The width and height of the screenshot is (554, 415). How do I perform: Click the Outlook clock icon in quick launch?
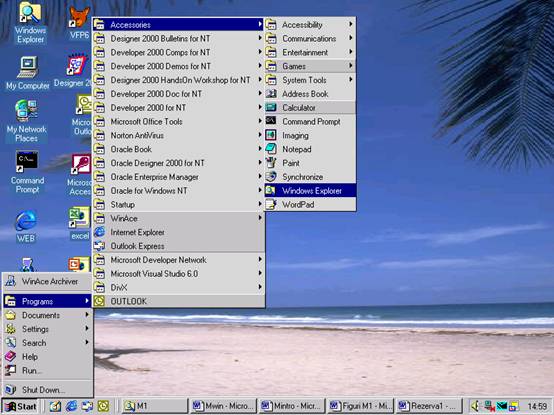tap(103, 406)
